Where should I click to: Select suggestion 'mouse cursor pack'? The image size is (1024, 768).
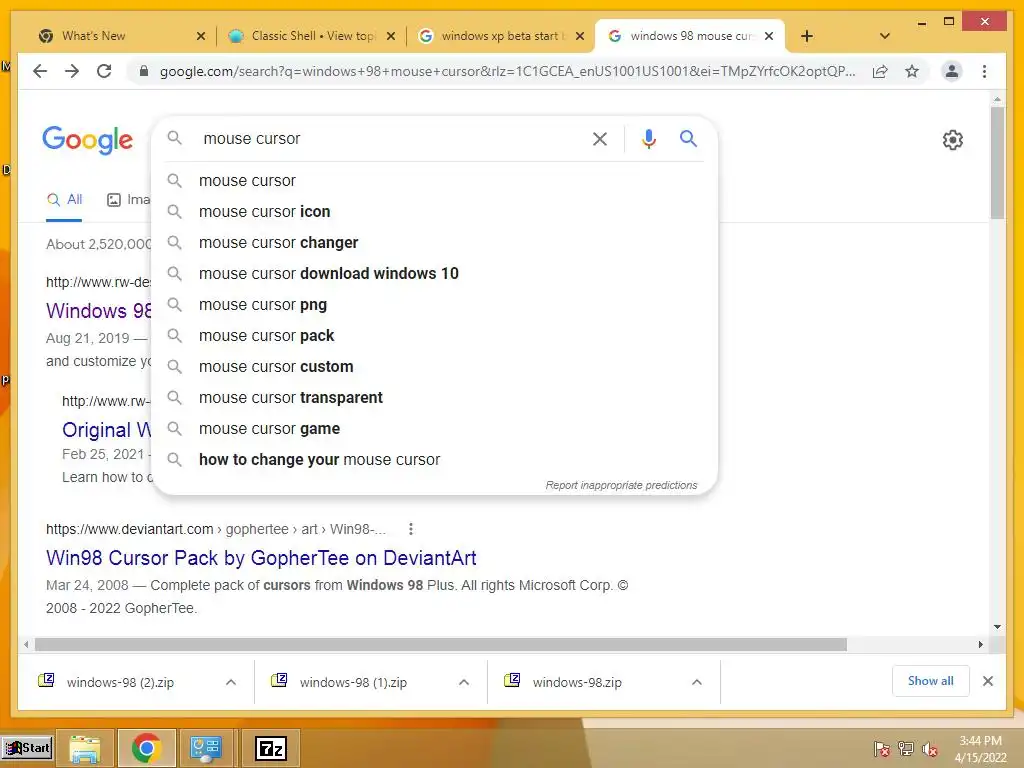435,336
